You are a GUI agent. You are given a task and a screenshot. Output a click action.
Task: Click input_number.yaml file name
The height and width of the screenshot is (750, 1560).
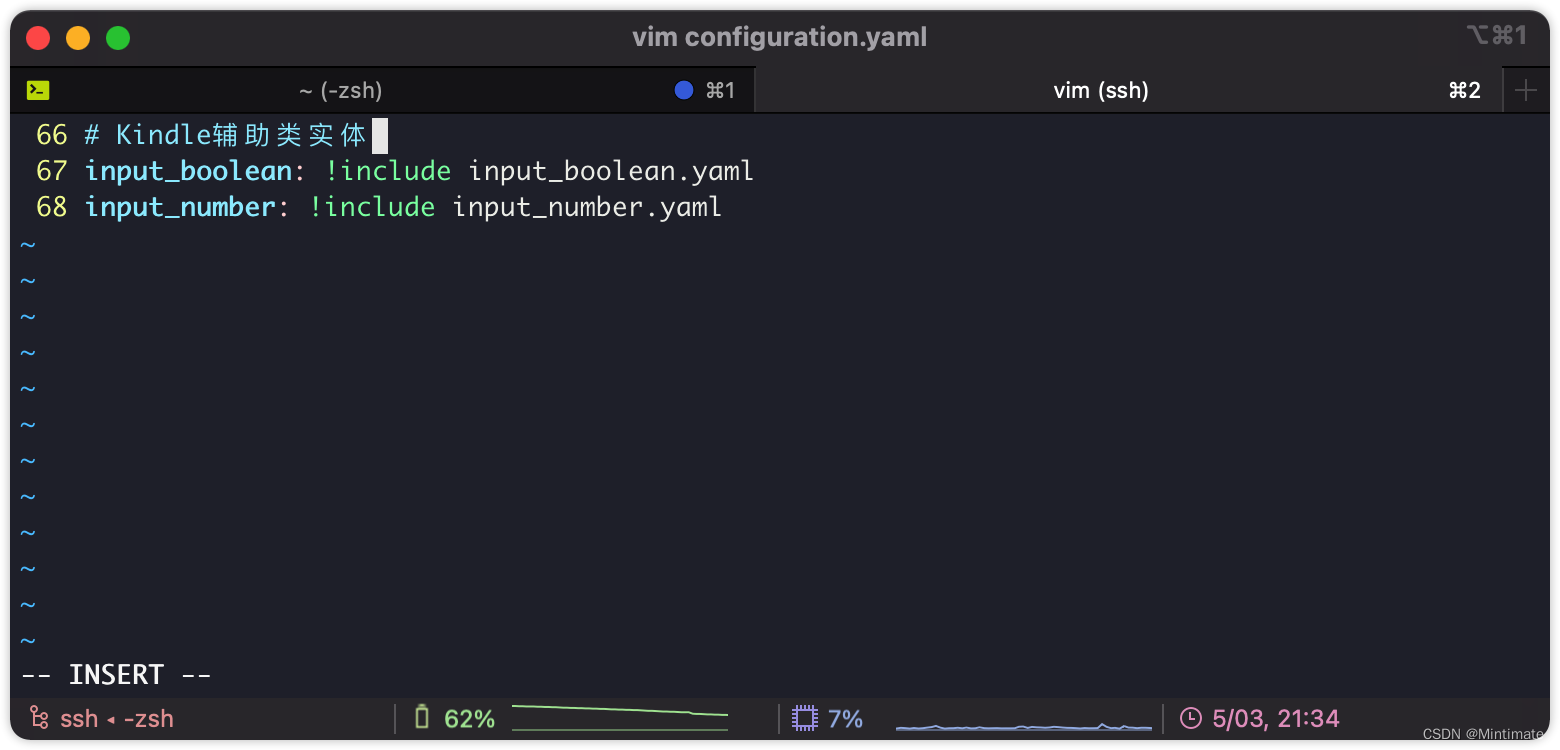(587, 207)
